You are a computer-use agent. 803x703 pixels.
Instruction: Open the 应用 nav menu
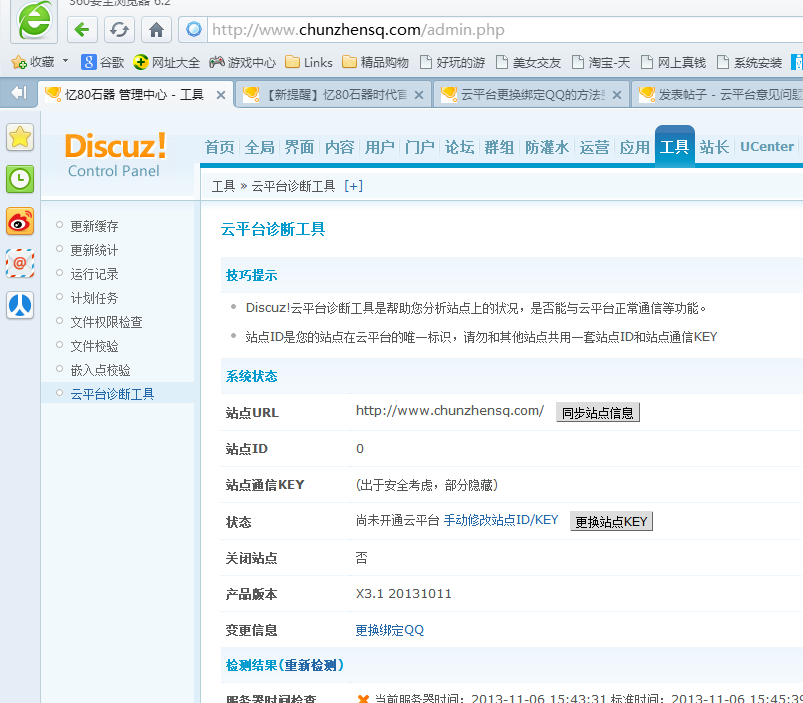pos(635,147)
